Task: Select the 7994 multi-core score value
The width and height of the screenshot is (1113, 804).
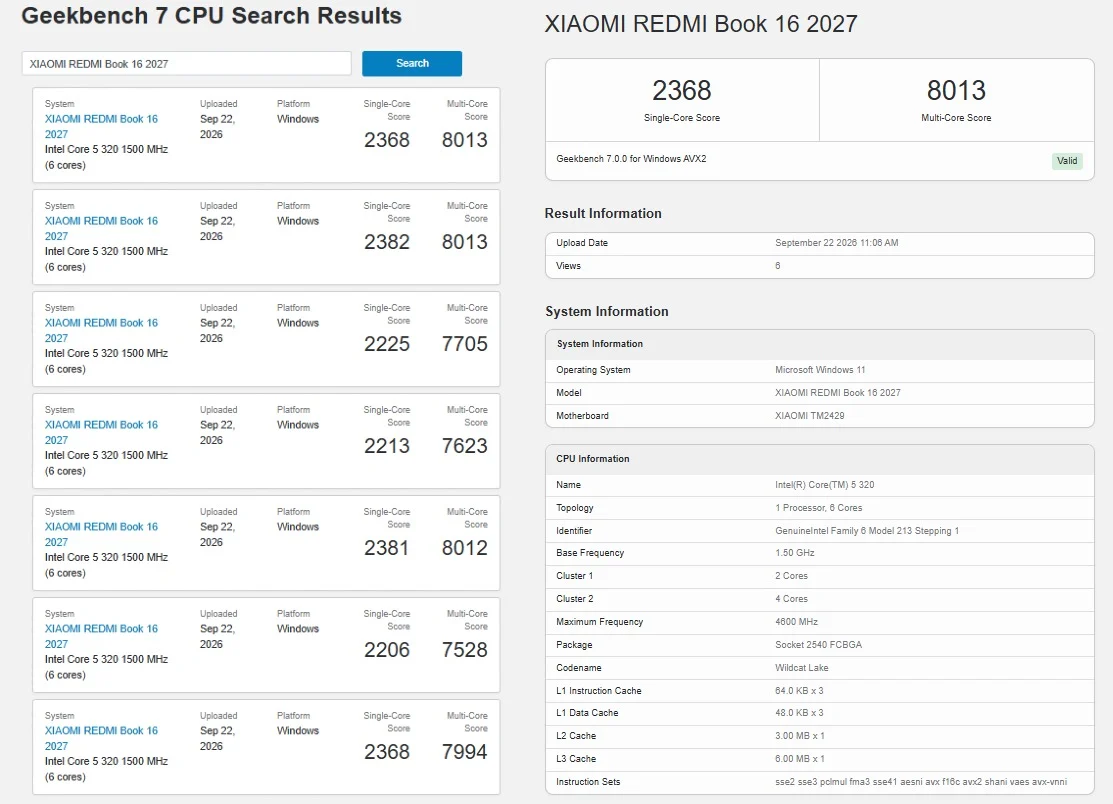Action: [x=464, y=751]
